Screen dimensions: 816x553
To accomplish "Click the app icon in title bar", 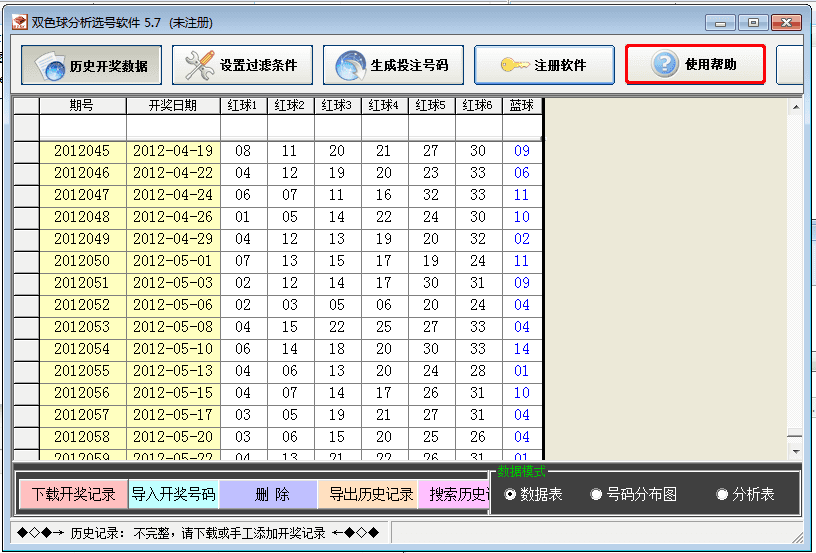I will pos(18,23).
